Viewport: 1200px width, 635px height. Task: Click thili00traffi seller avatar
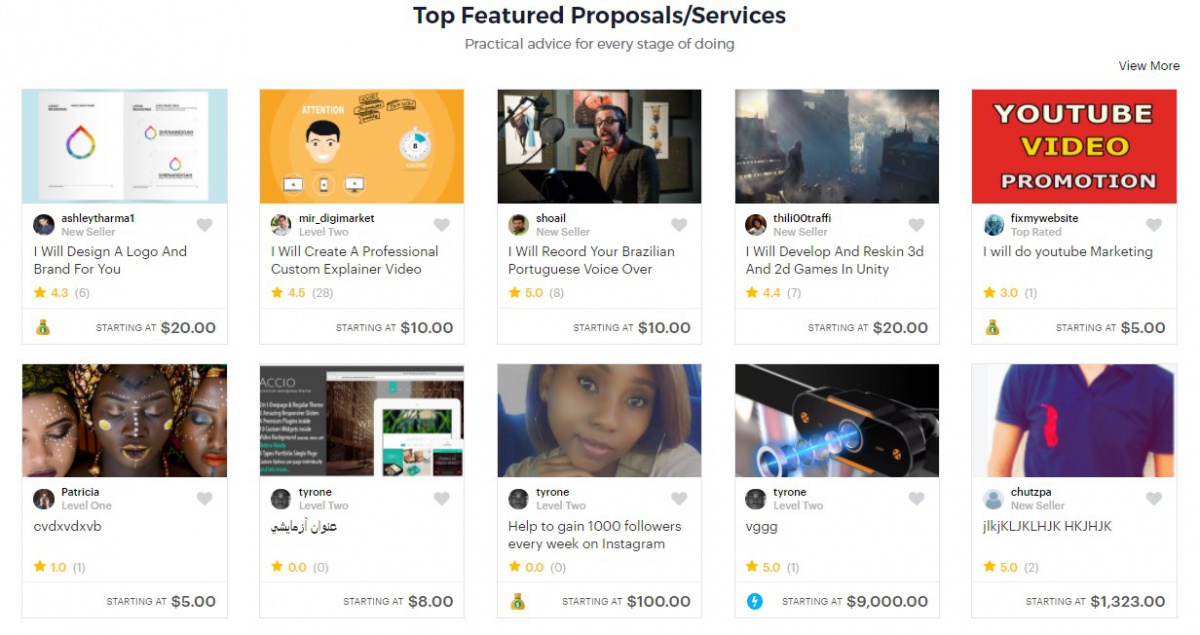point(756,225)
